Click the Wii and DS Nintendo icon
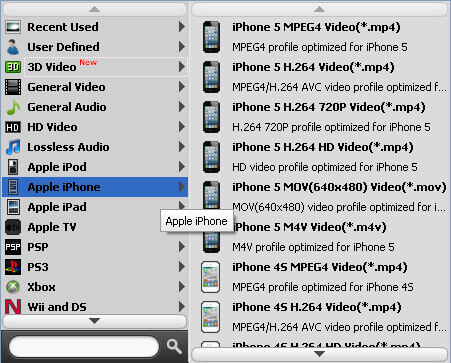 tap(13, 307)
